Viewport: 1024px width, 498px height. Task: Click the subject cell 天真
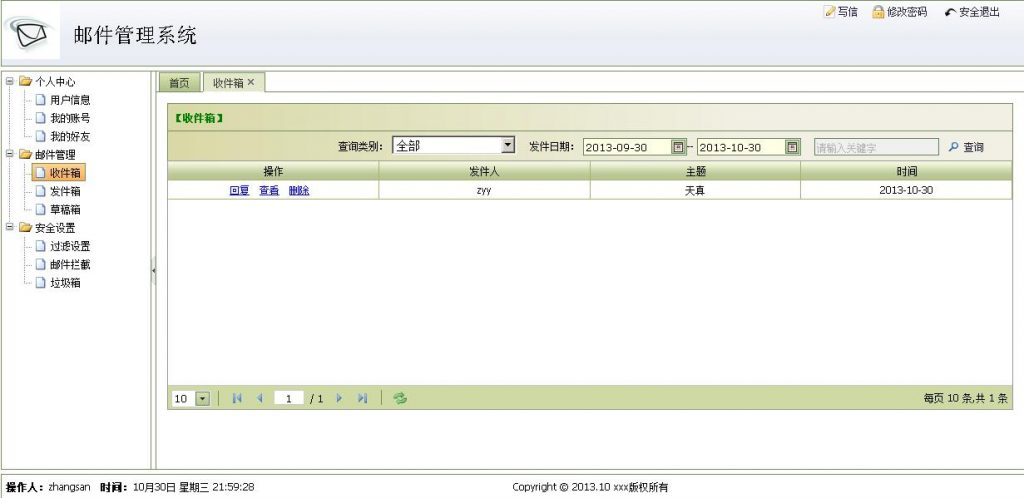pos(696,191)
